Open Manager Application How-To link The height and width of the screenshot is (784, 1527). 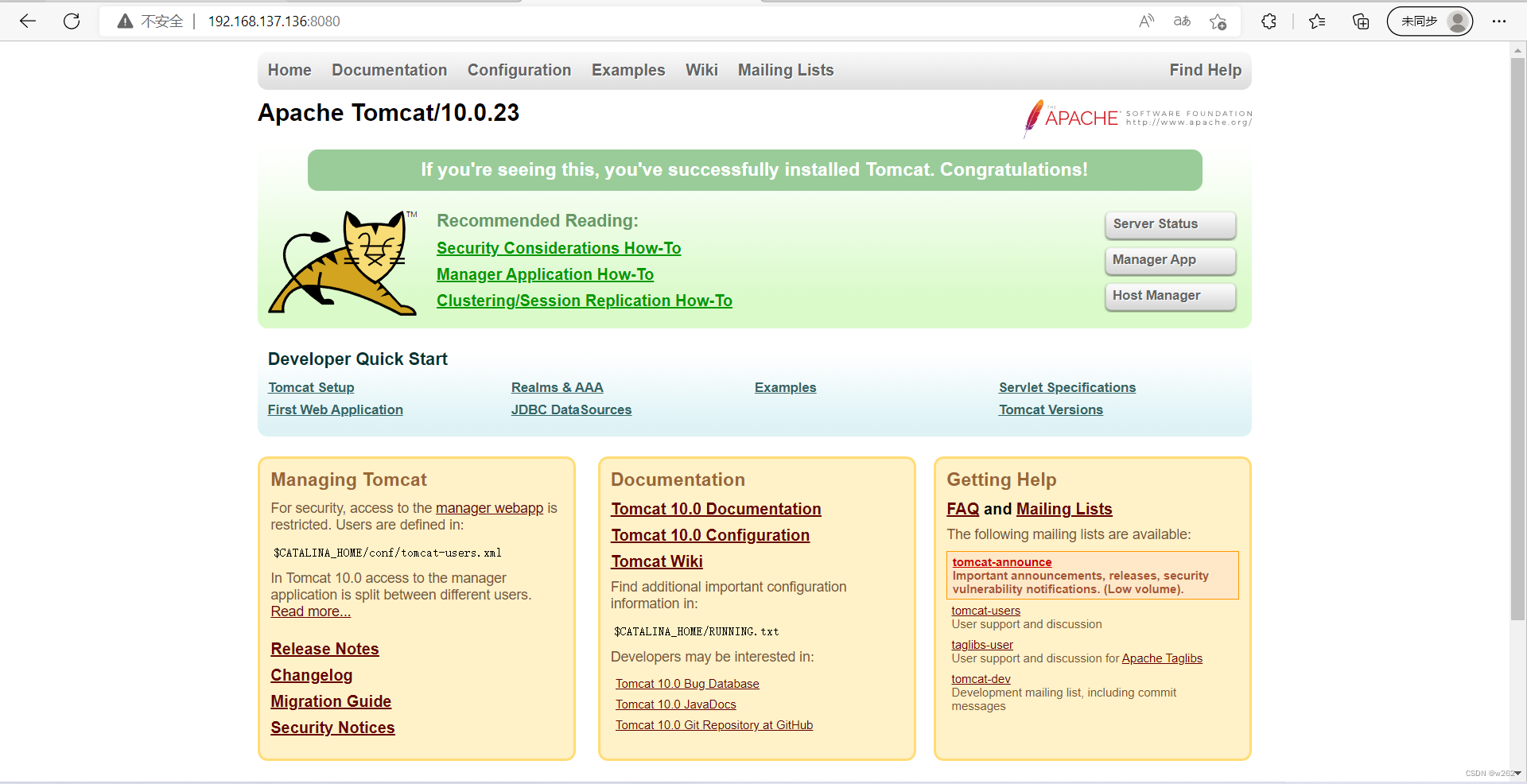545,274
